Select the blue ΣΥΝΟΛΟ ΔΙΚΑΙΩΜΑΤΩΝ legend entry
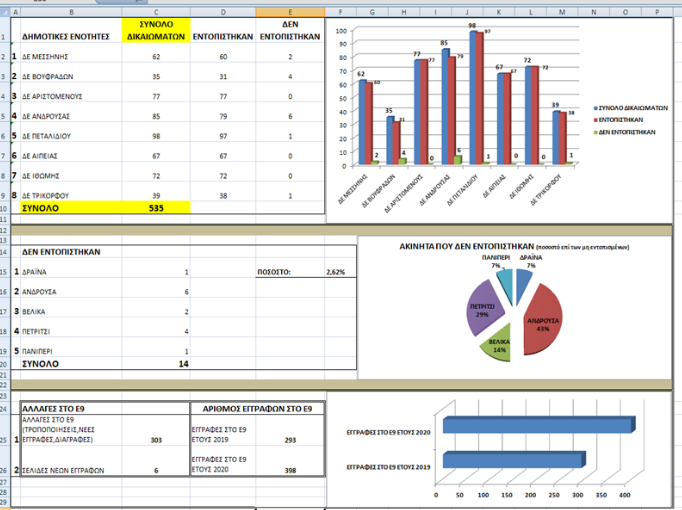The image size is (682, 510). [x=630, y=108]
